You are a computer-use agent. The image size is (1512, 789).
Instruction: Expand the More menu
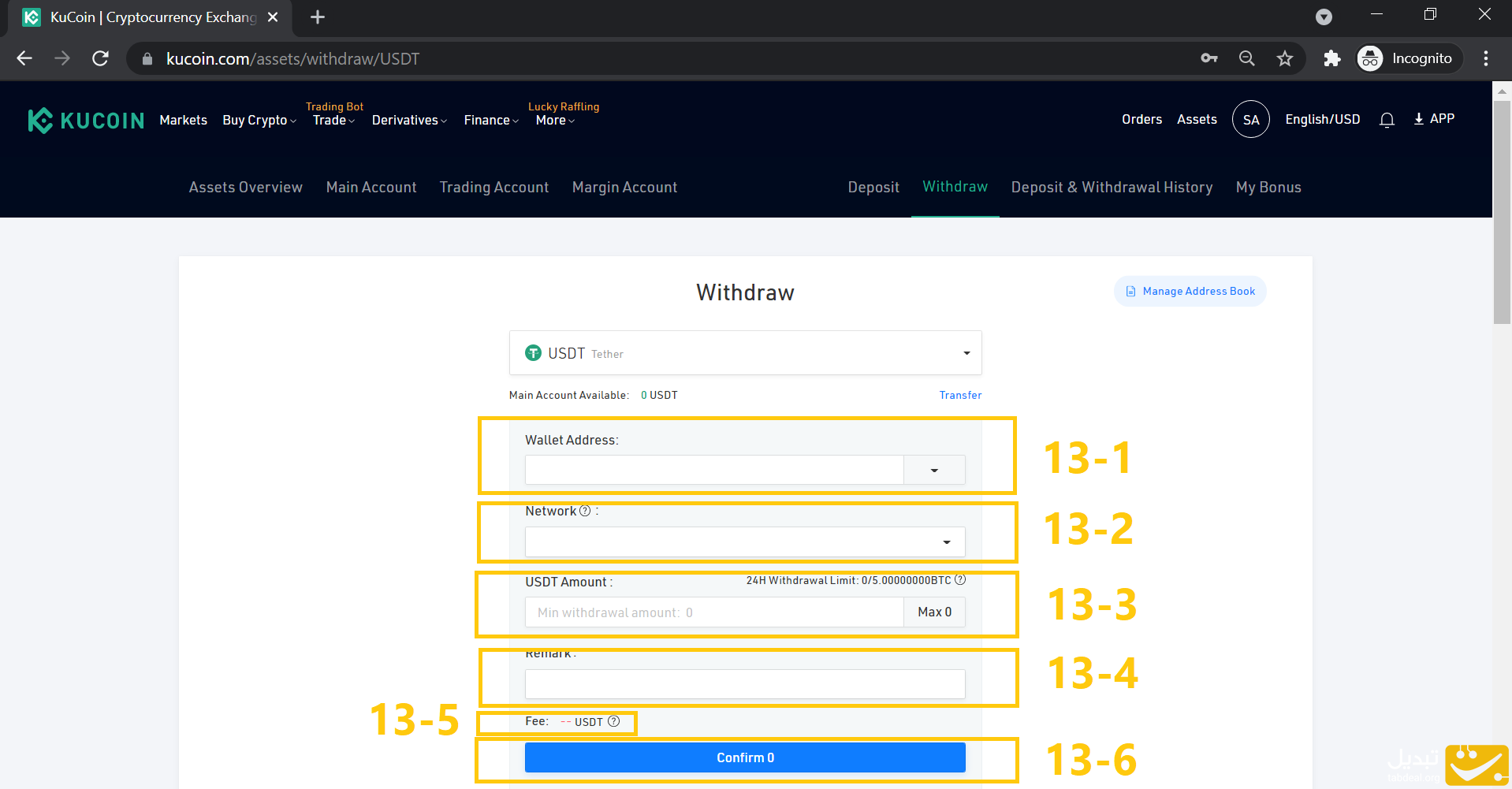(555, 120)
